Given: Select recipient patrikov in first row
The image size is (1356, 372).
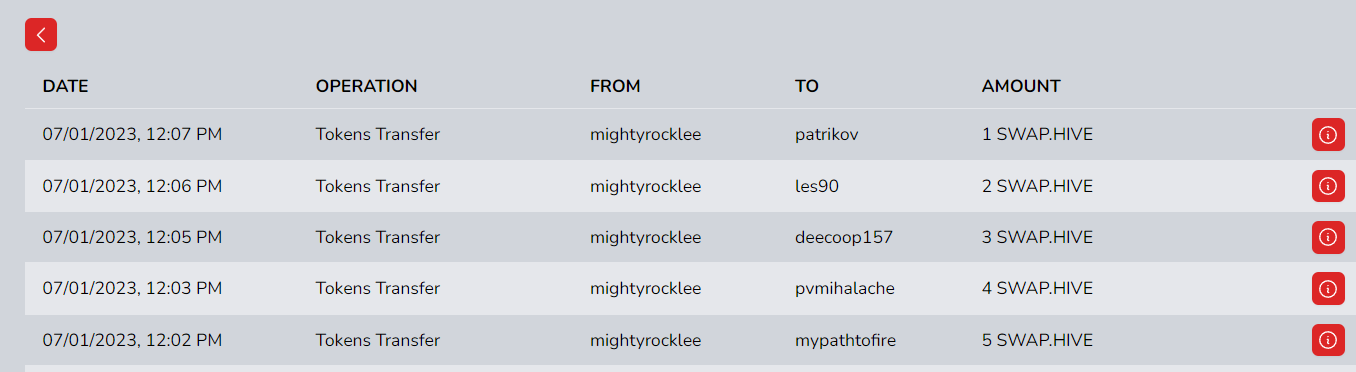Looking at the screenshot, I should point(827,135).
